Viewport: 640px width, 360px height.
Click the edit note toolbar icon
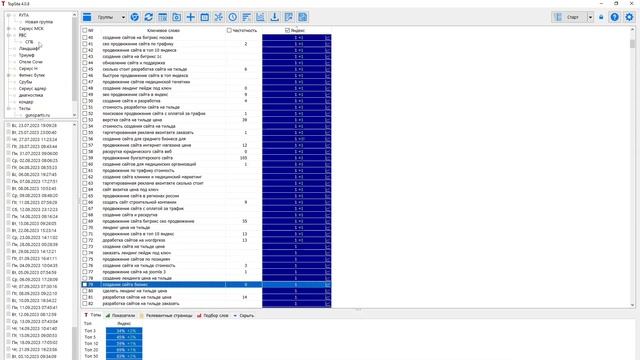pos(289,17)
